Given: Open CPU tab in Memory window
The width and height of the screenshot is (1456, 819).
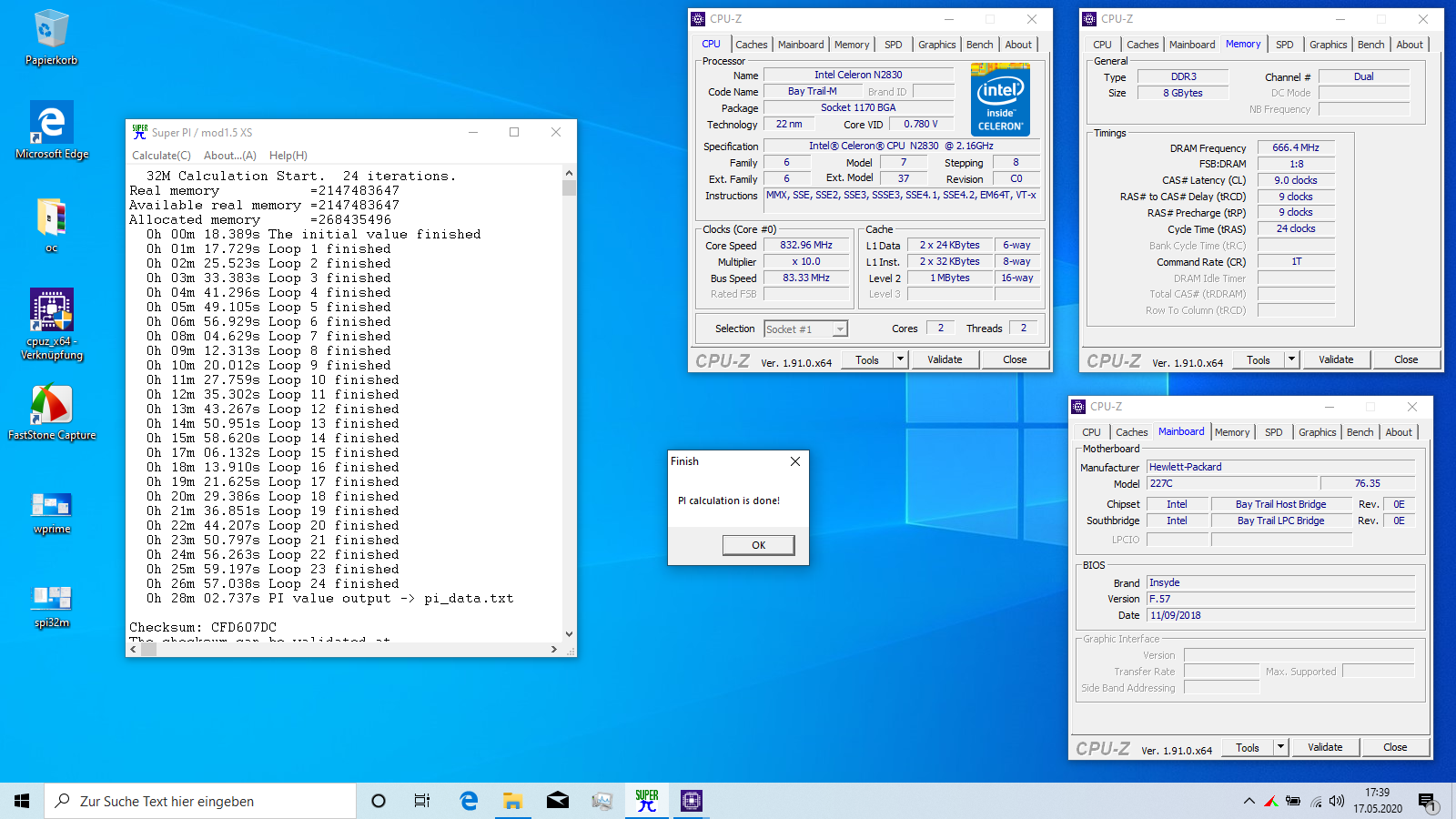Looking at the screenshot, I should (1102, 45).
